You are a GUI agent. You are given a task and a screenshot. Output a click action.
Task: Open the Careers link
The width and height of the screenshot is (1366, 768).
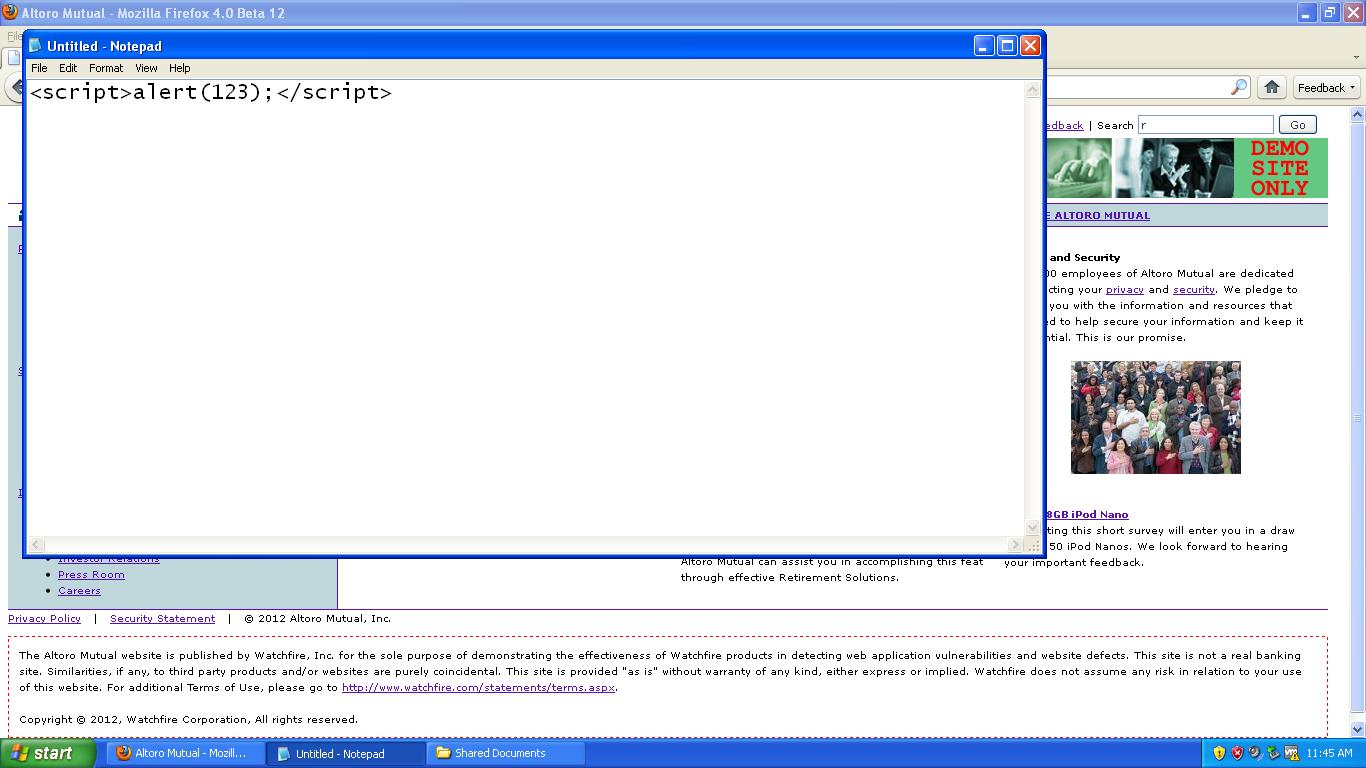(x=79, y=590)
